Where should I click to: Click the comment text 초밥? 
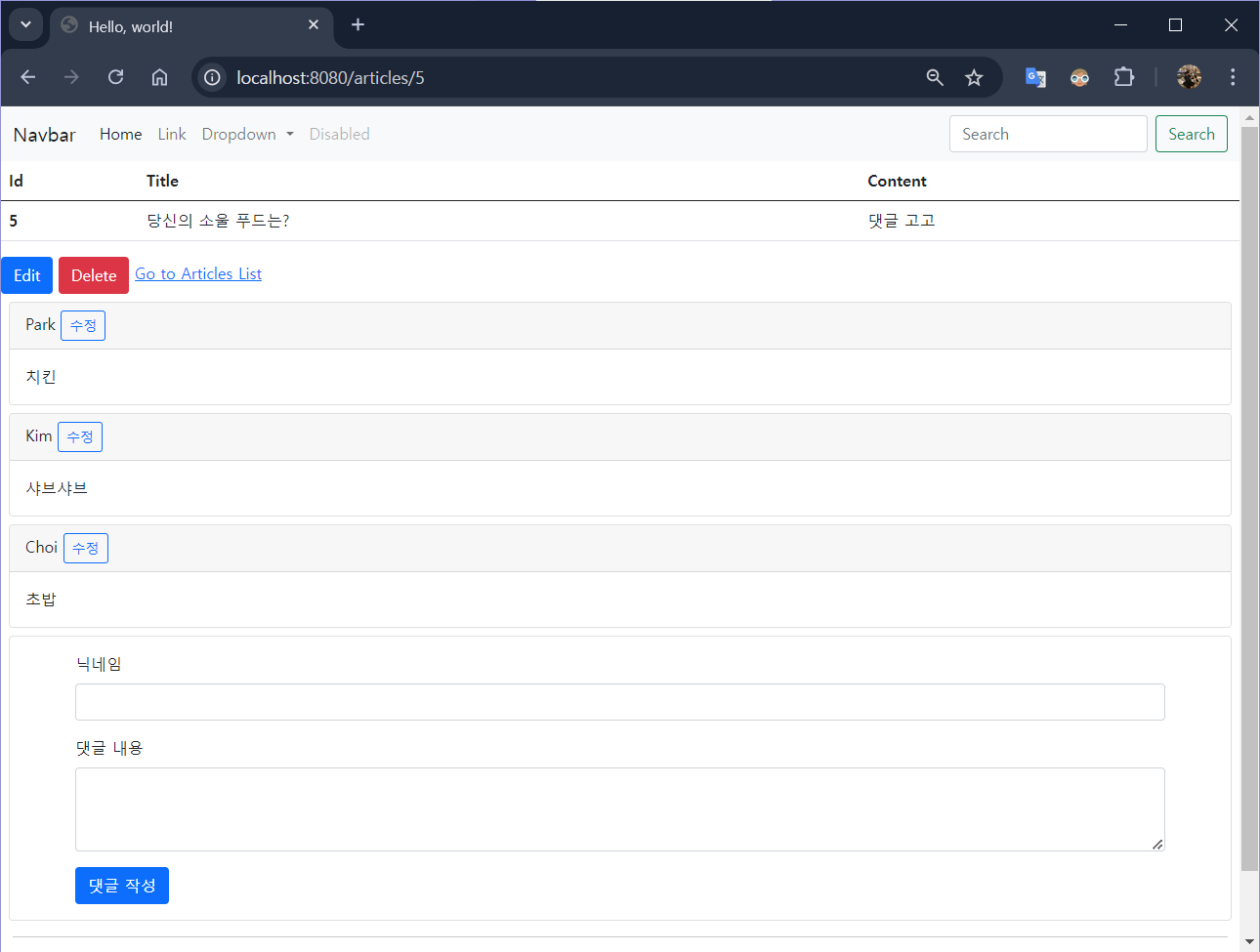pyautogui.click(x=41, y=600)
